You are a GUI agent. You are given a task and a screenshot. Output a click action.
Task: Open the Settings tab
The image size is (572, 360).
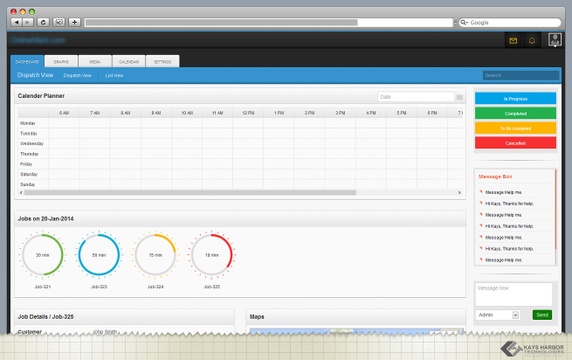pyautogui.click(x=162, y=62)
